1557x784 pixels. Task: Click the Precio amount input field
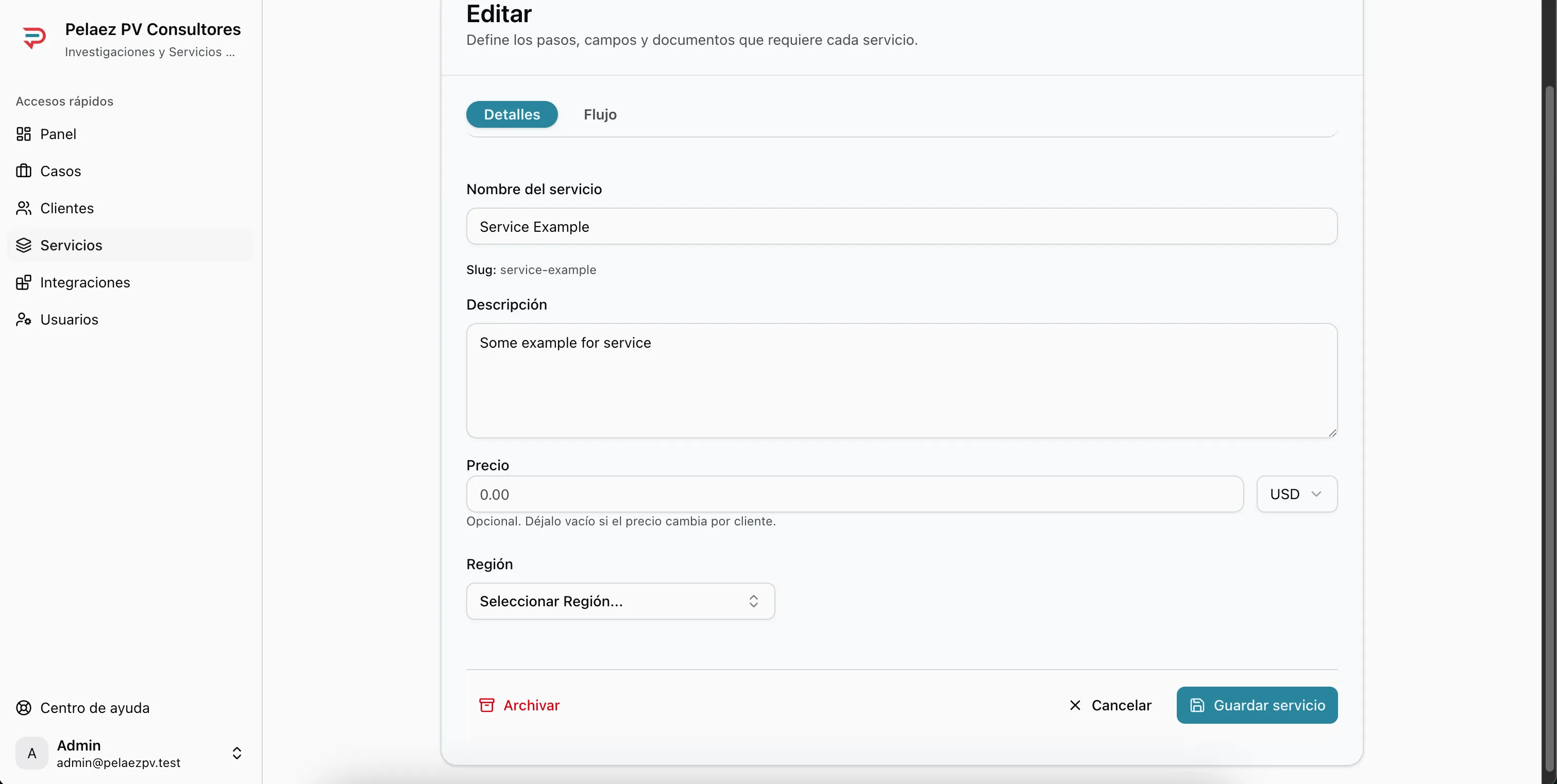point(854,495)
